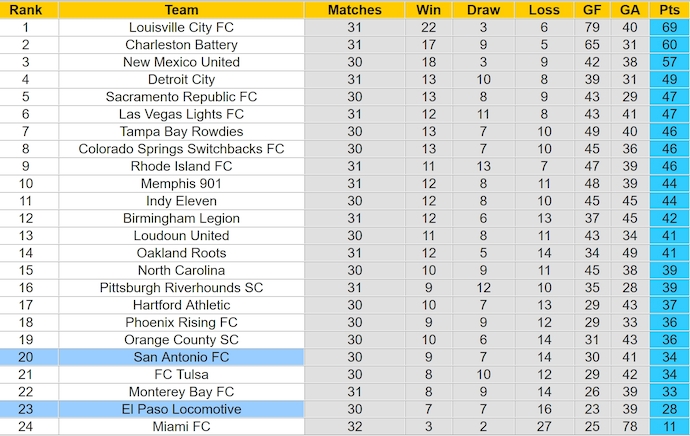Click Miami FC's 11 points cell
This screenshot has width=690, height=436.
[x=669, y=427]
